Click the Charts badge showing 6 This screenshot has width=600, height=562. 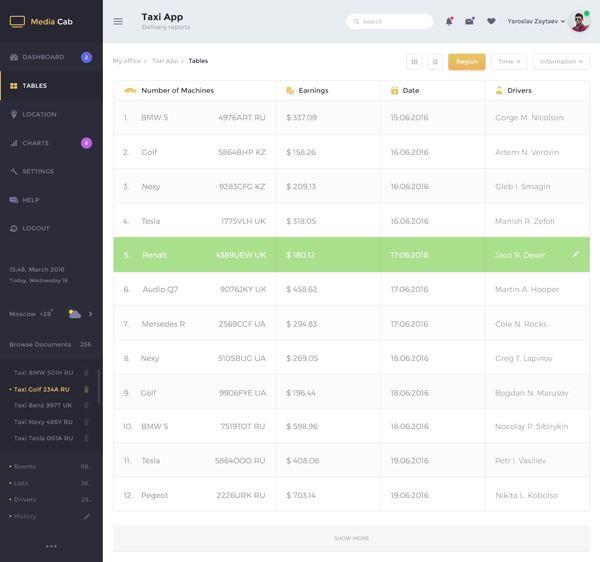click(86, 143)
